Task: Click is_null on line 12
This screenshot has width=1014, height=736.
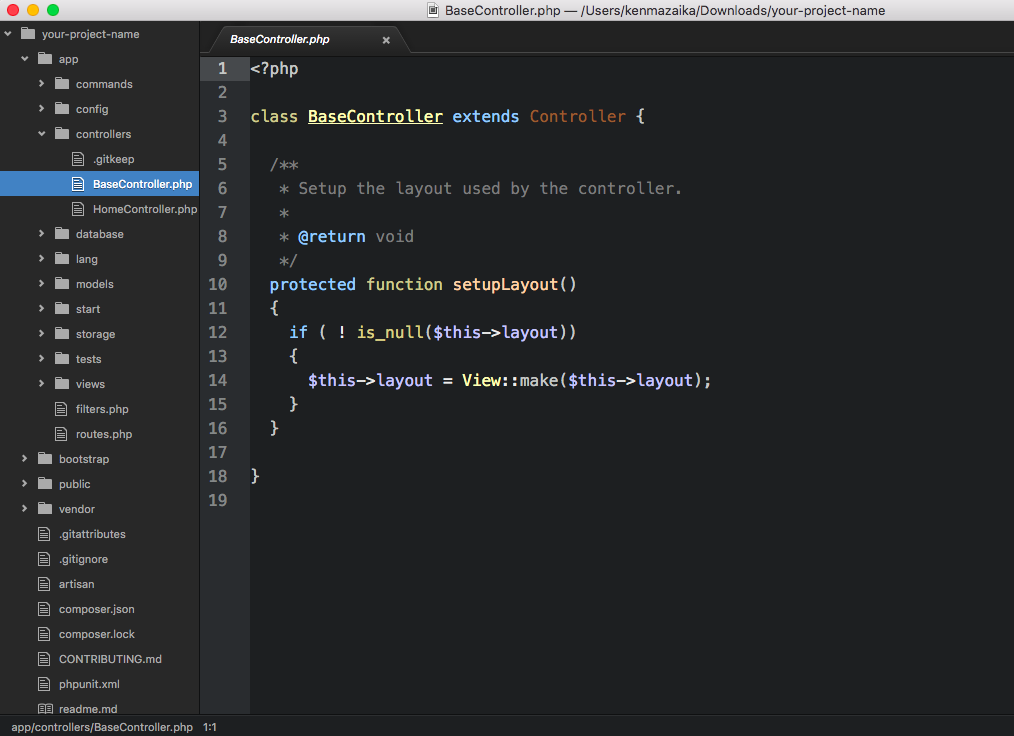Action: pyautogui.click(x=390, y=332)
